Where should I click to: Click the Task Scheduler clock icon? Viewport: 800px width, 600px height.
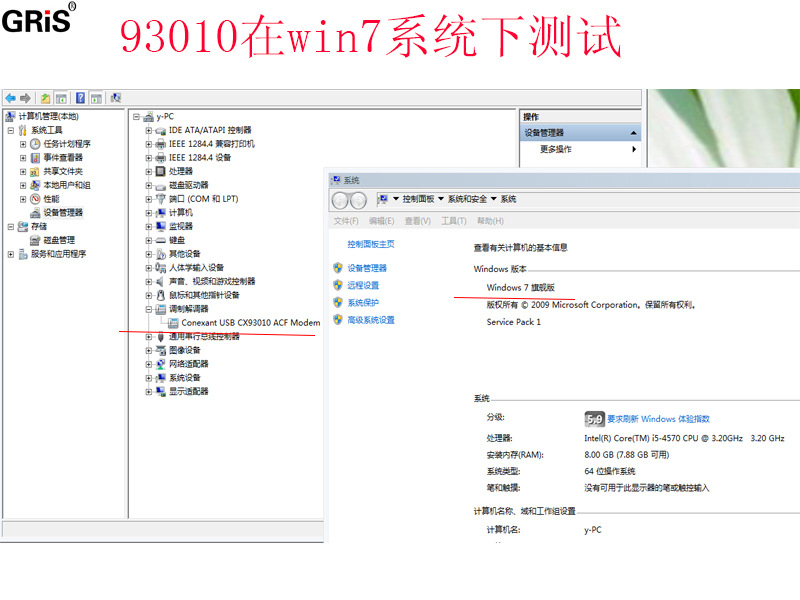coord(35,144)
